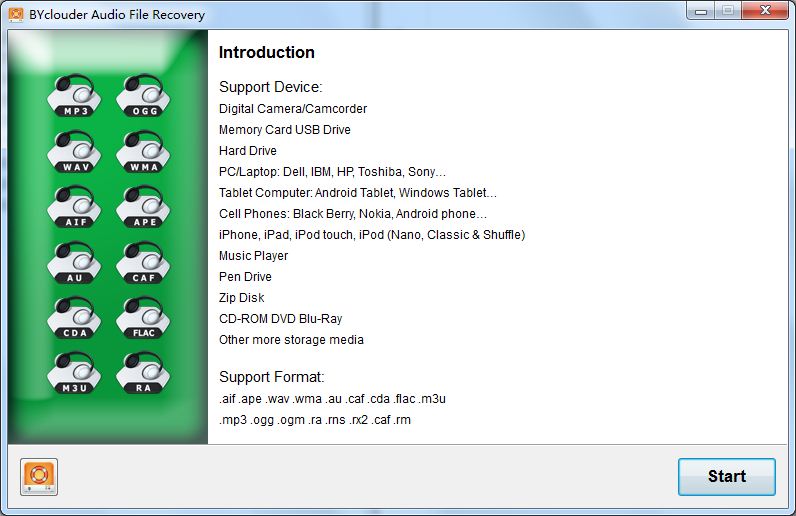Click the FLAC format icon
Screen dimensions: 796x516
pyautogui.click(x=143, y=317)
